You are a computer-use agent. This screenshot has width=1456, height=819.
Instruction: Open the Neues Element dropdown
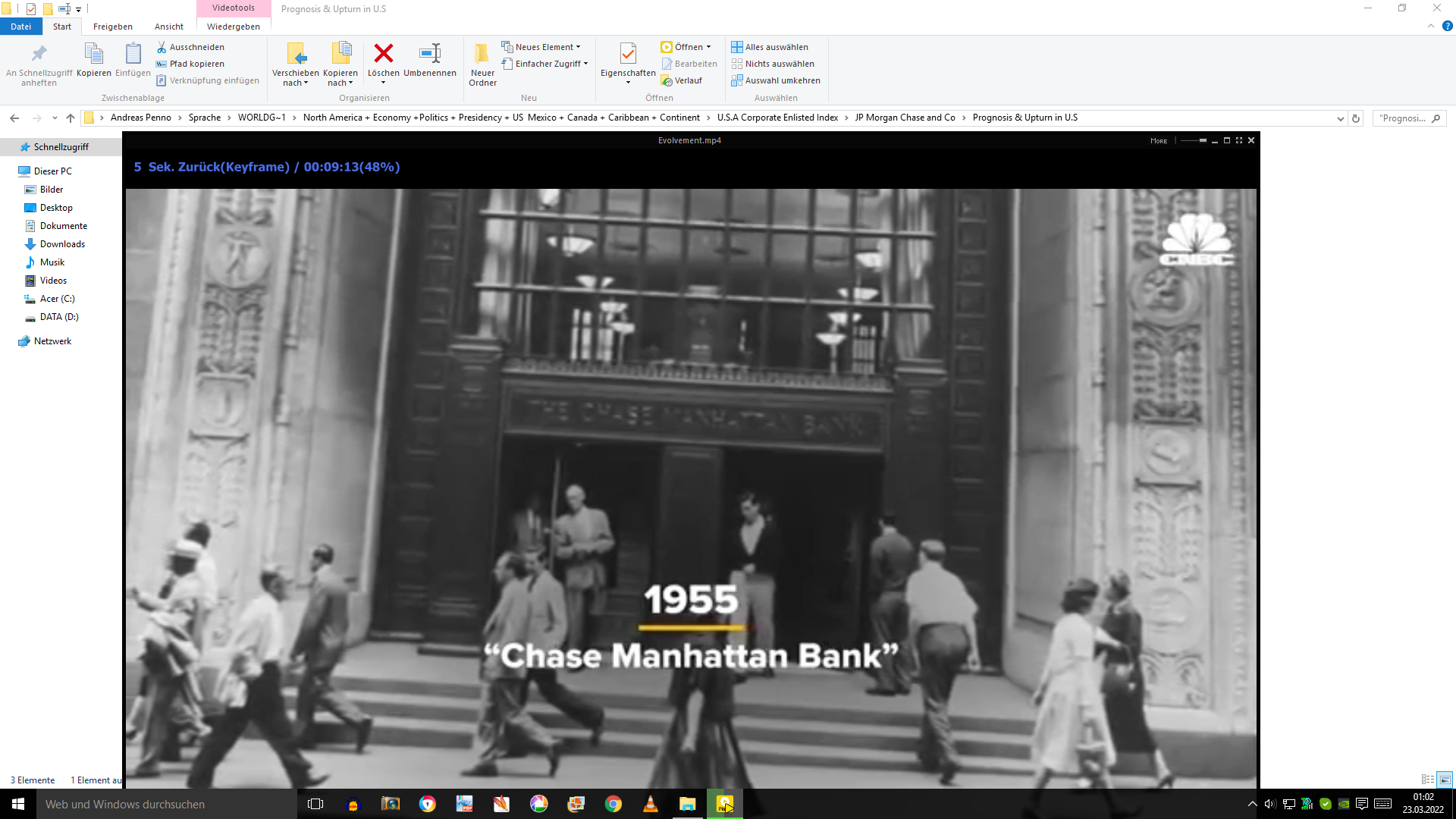541,47
